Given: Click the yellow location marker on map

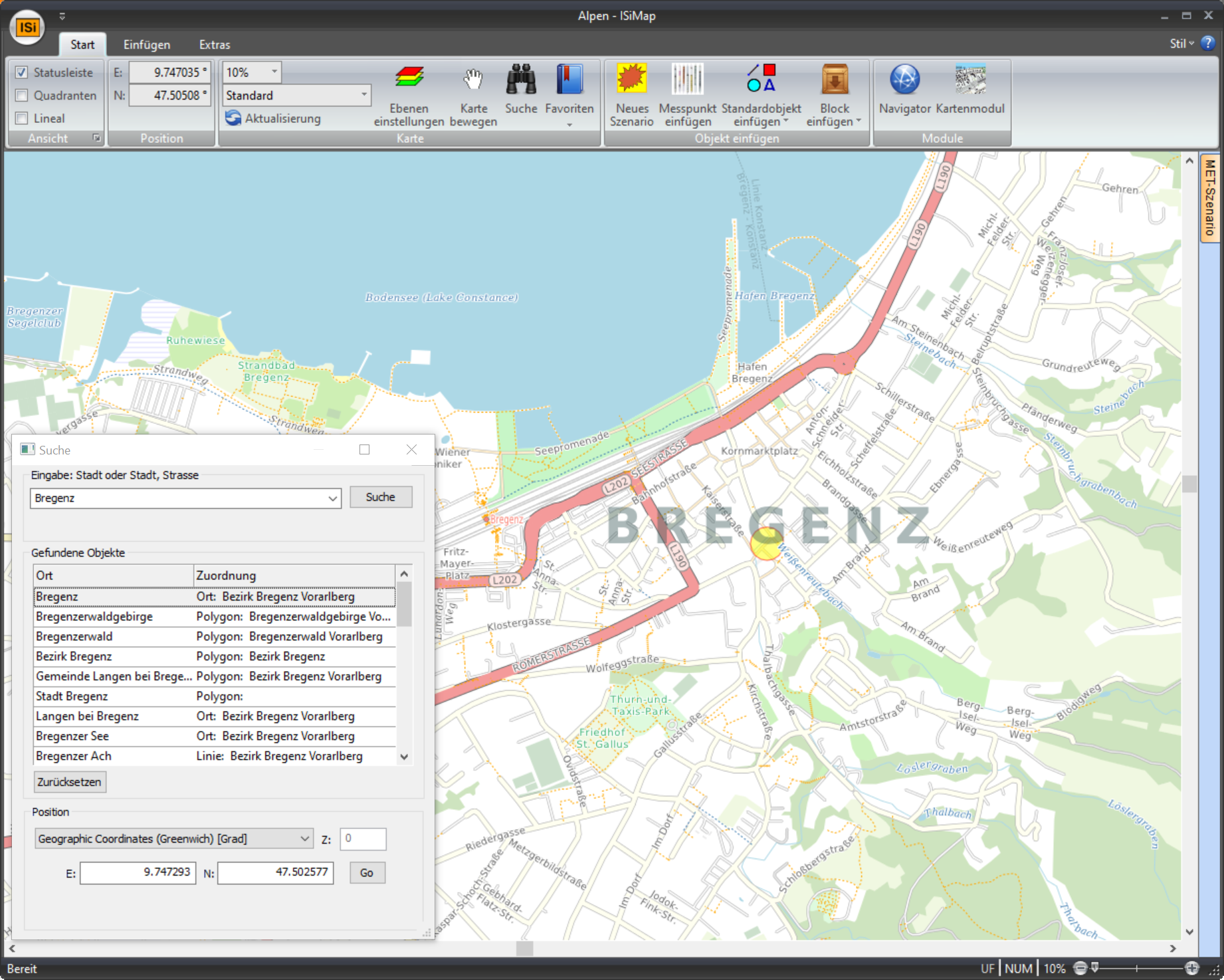Looking at the screenshot, I should point(766,543).
